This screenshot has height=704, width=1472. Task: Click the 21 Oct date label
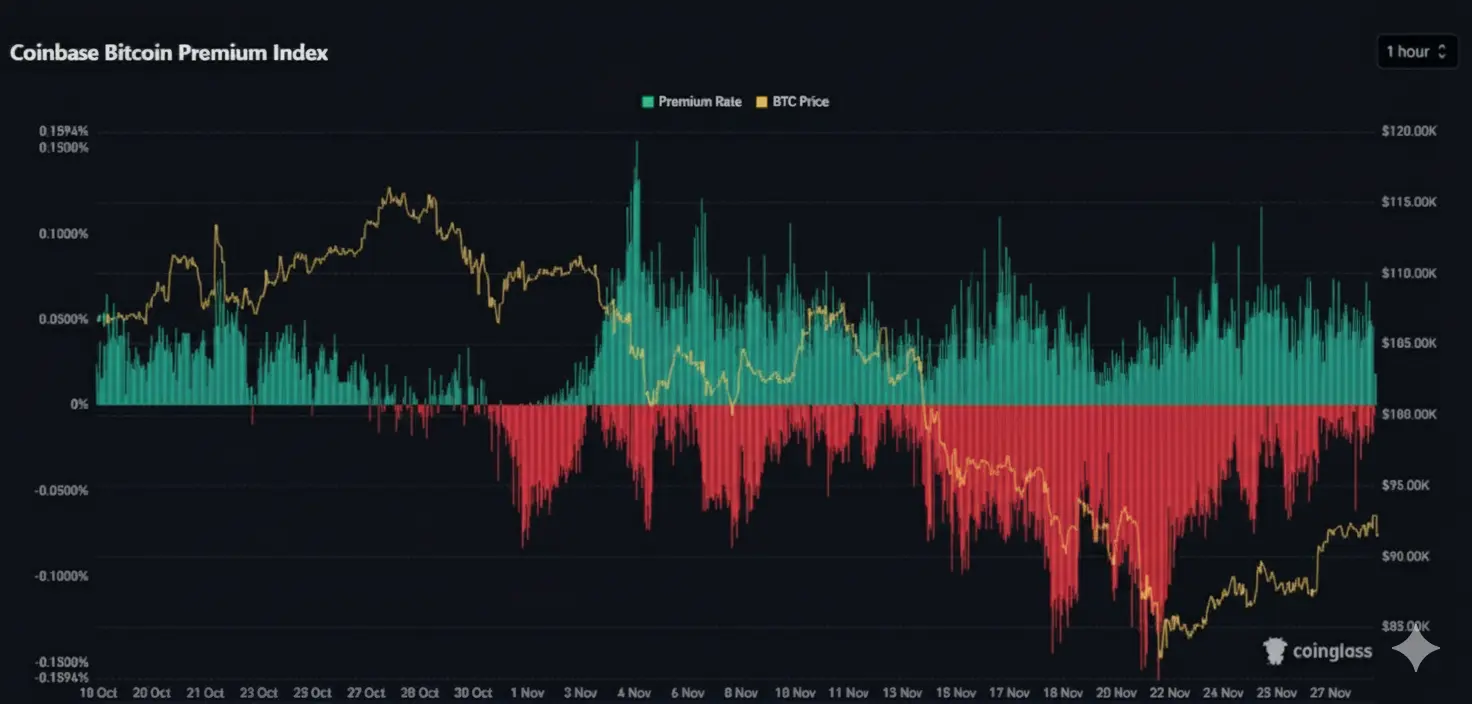[205, 693]
